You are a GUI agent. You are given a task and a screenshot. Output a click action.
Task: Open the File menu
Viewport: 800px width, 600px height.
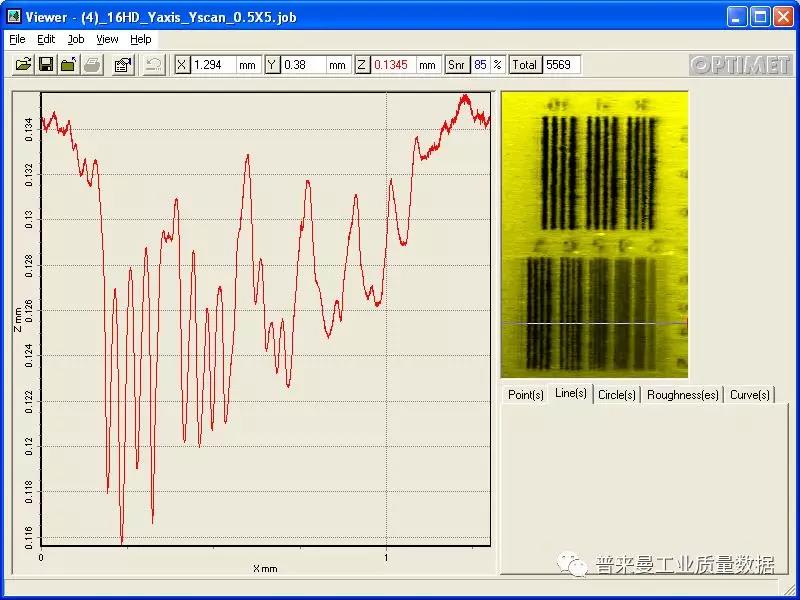[x=17, y=39]
